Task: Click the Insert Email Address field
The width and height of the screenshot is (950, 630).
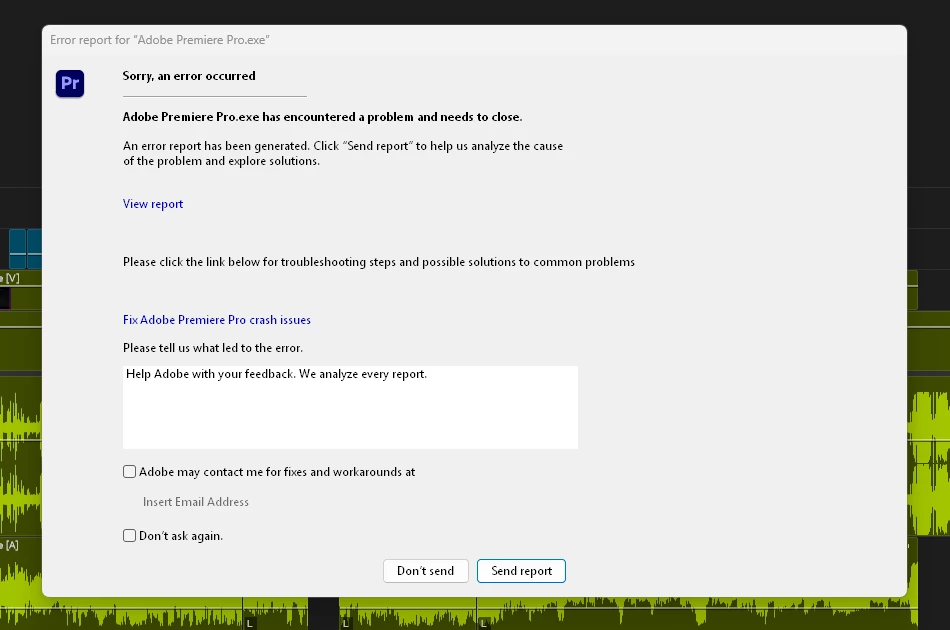Action: click(x=196, y=502)
